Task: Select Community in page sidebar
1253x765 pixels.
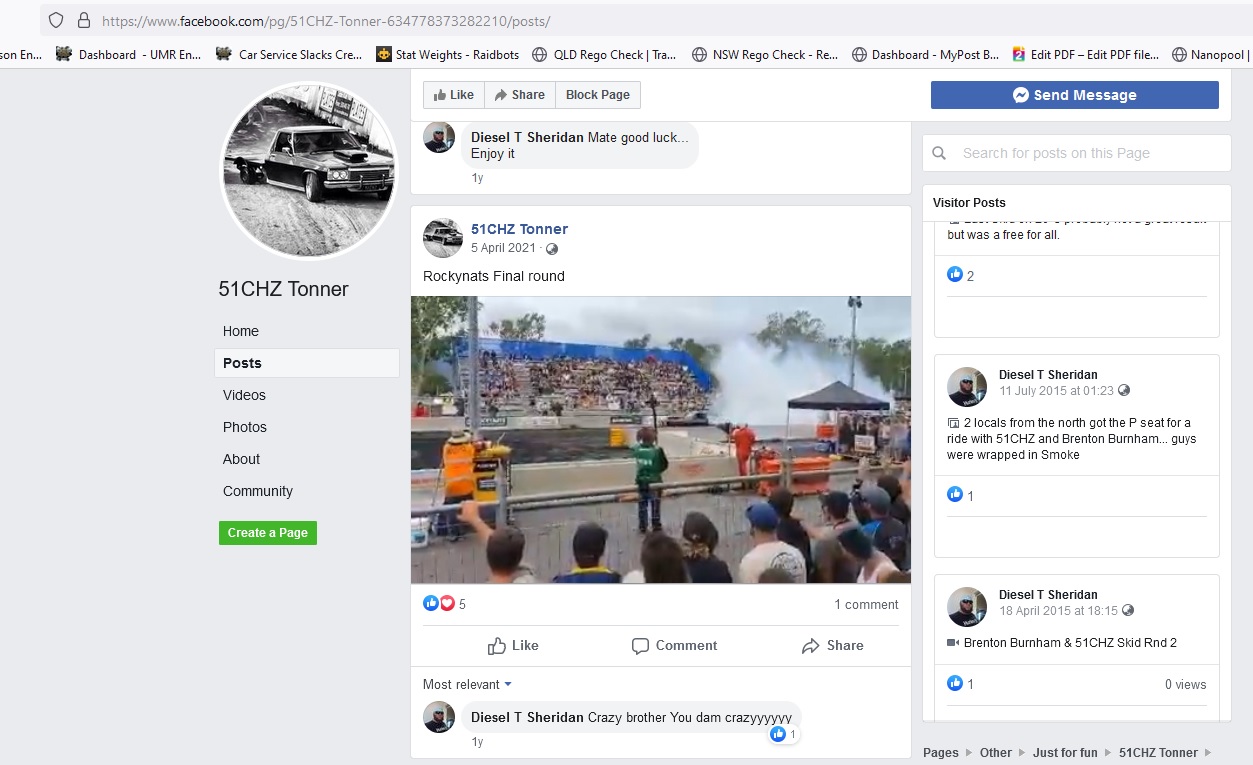Action: (258, 491)
